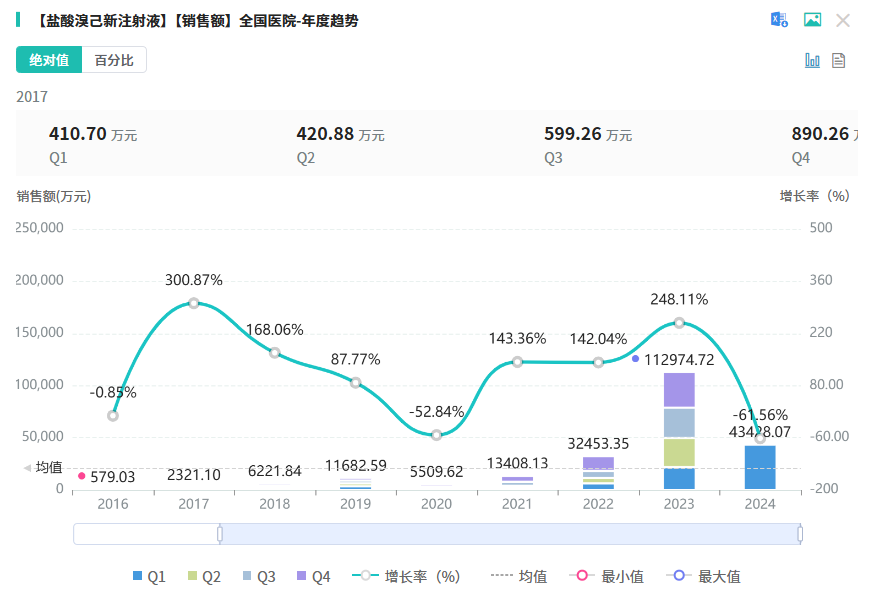Click the 2321.10 value label
The image size is (879, 593).
[x=193, y=475]
